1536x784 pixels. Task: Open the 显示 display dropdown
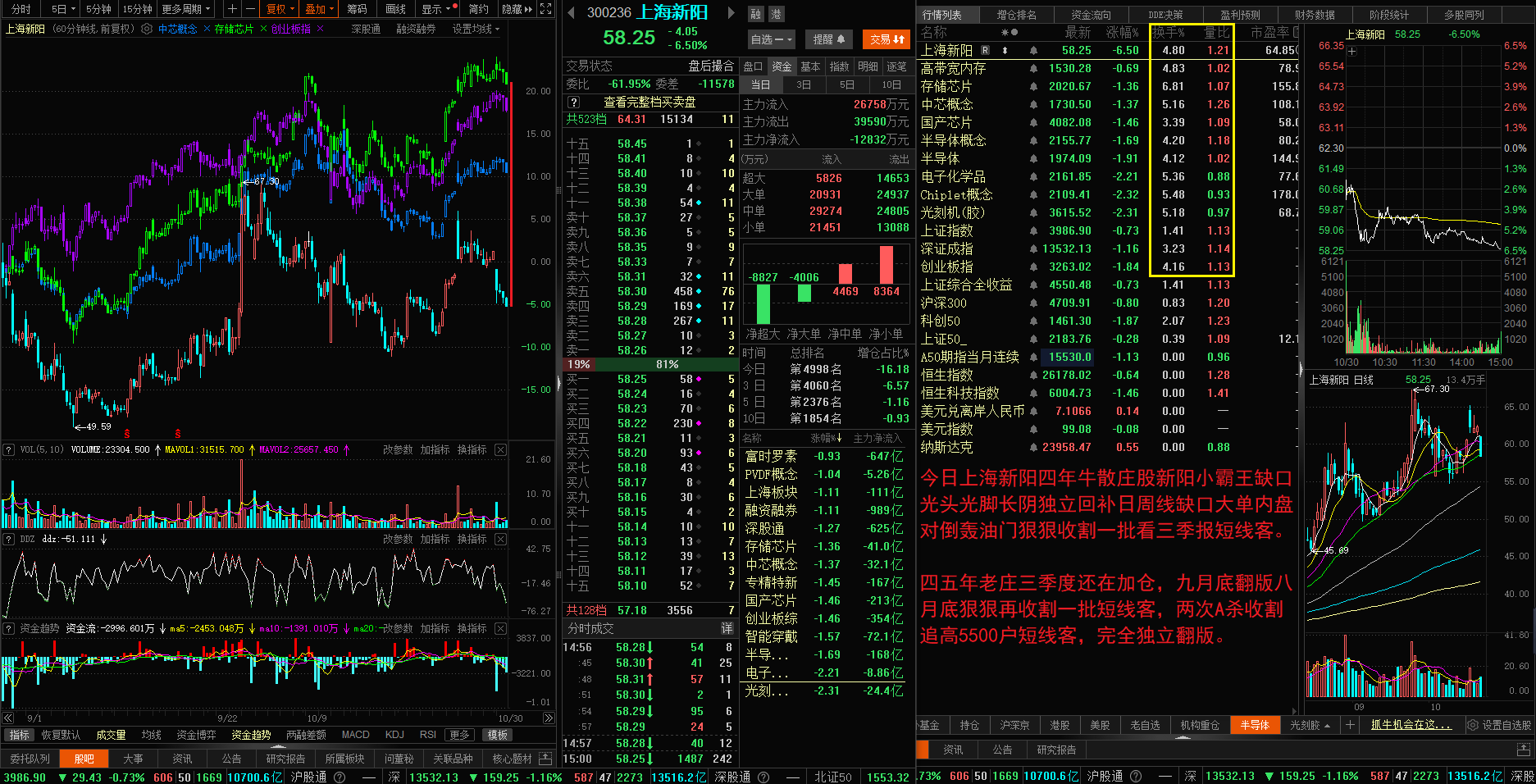pos(438,9)
